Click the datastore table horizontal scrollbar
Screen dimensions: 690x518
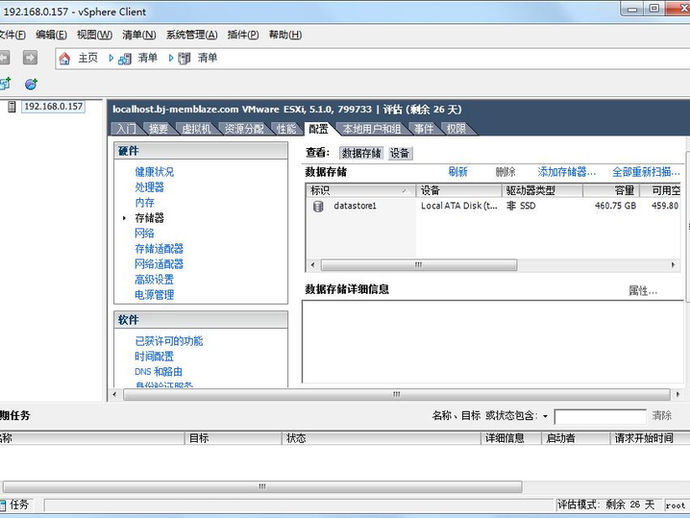[x=419, y=265]
